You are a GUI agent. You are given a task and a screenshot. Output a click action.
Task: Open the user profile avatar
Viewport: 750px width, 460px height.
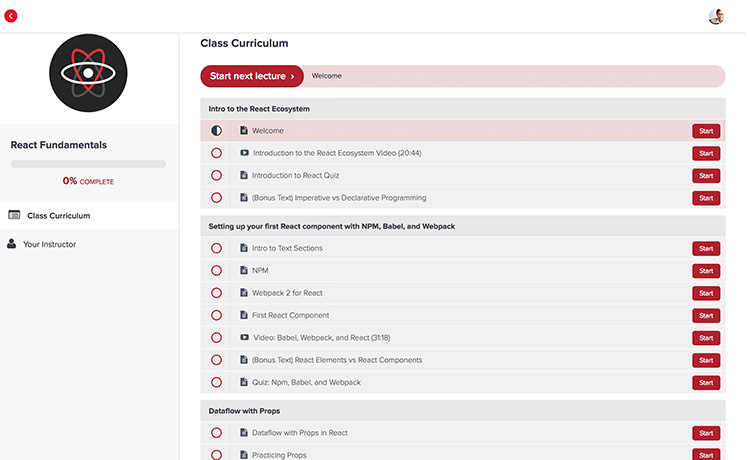[x=716, y=16]
